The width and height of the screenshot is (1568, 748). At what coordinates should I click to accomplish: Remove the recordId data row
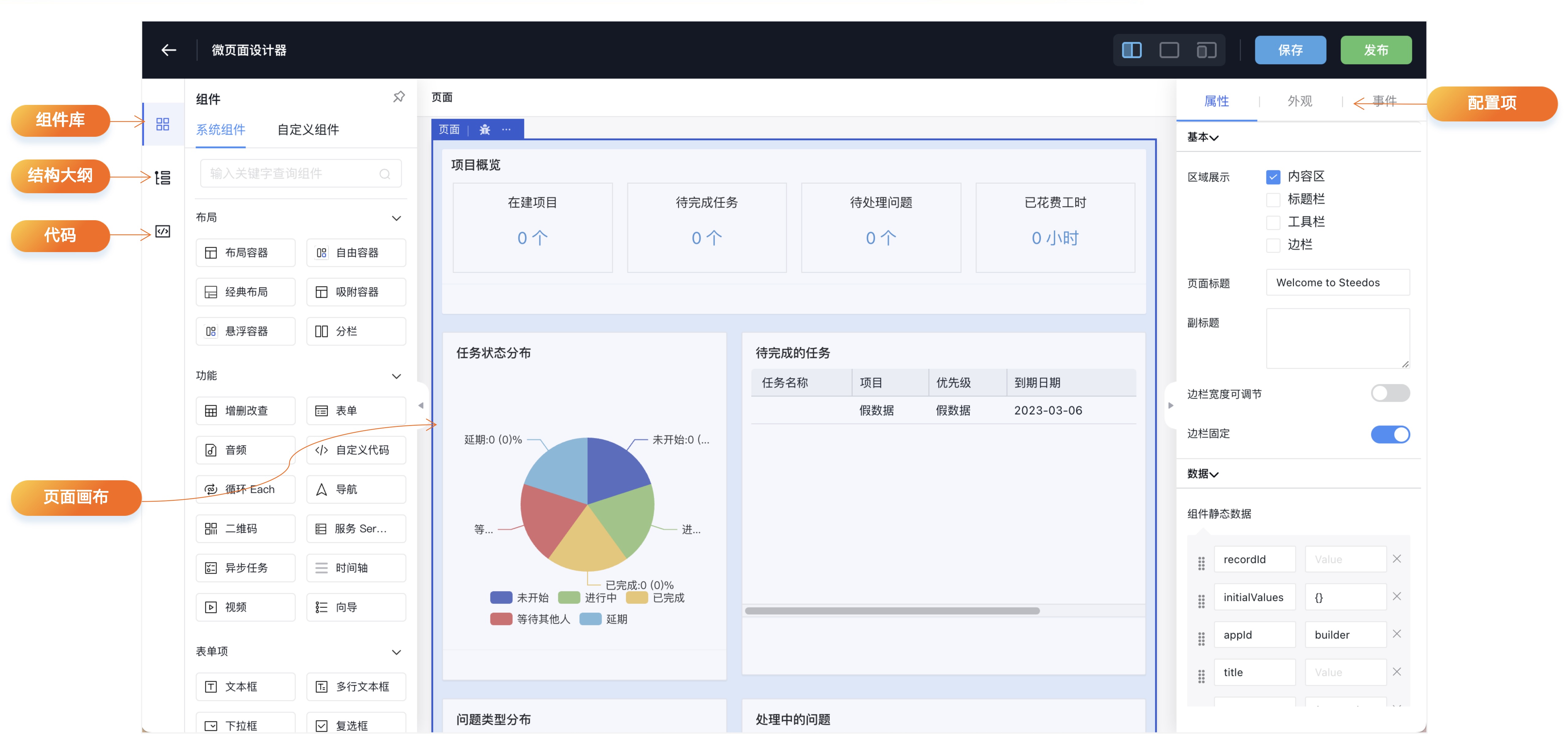(x=1397, y=558)
